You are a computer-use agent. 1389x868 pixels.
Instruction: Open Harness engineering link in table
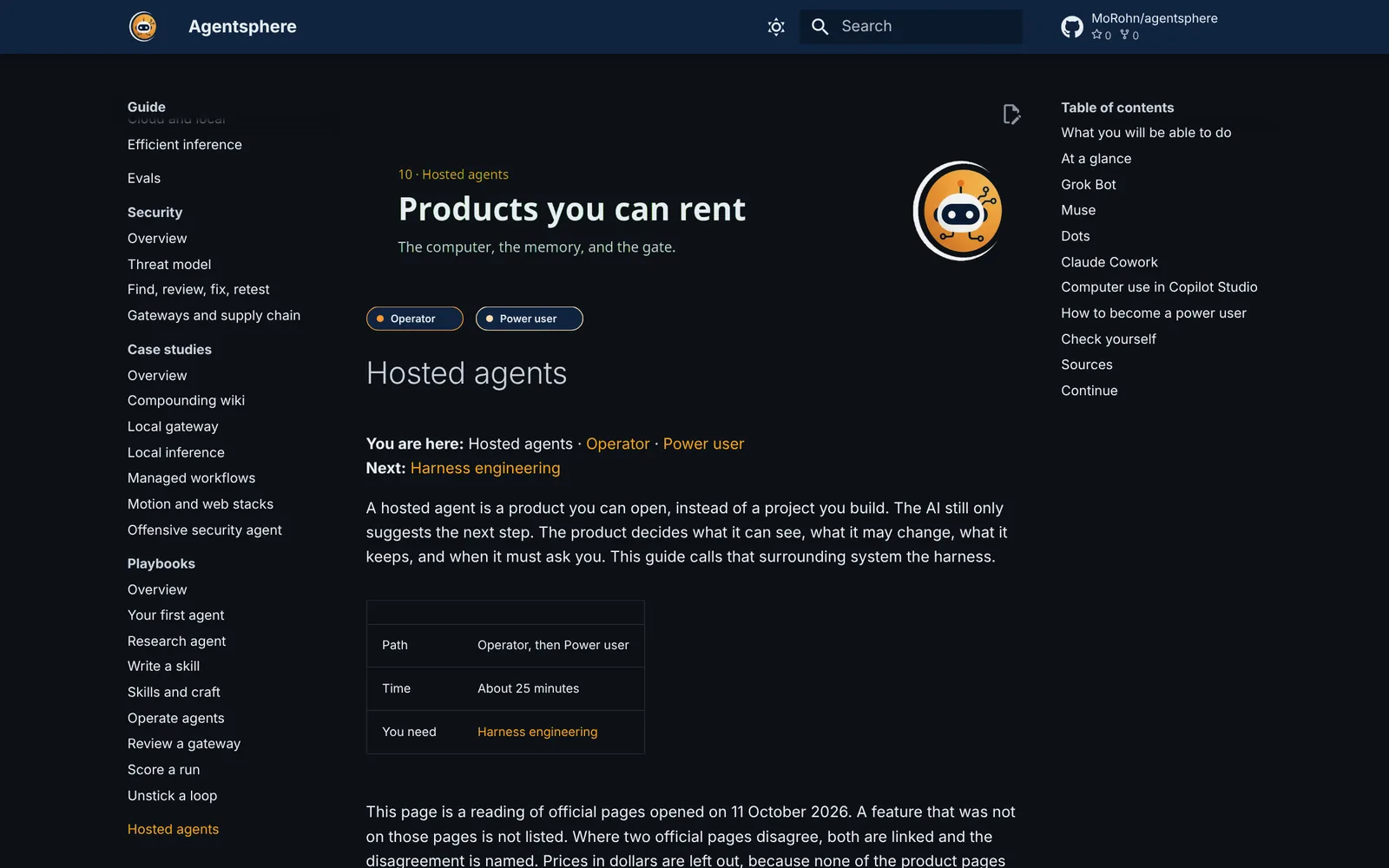pos(537,732)
